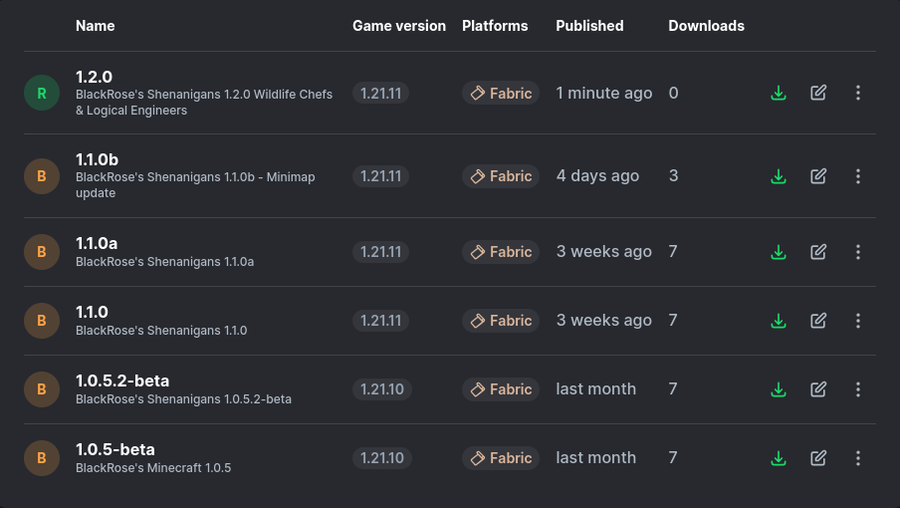
Task: Show more actions for 1.1.0
Action: pos(858,321)
